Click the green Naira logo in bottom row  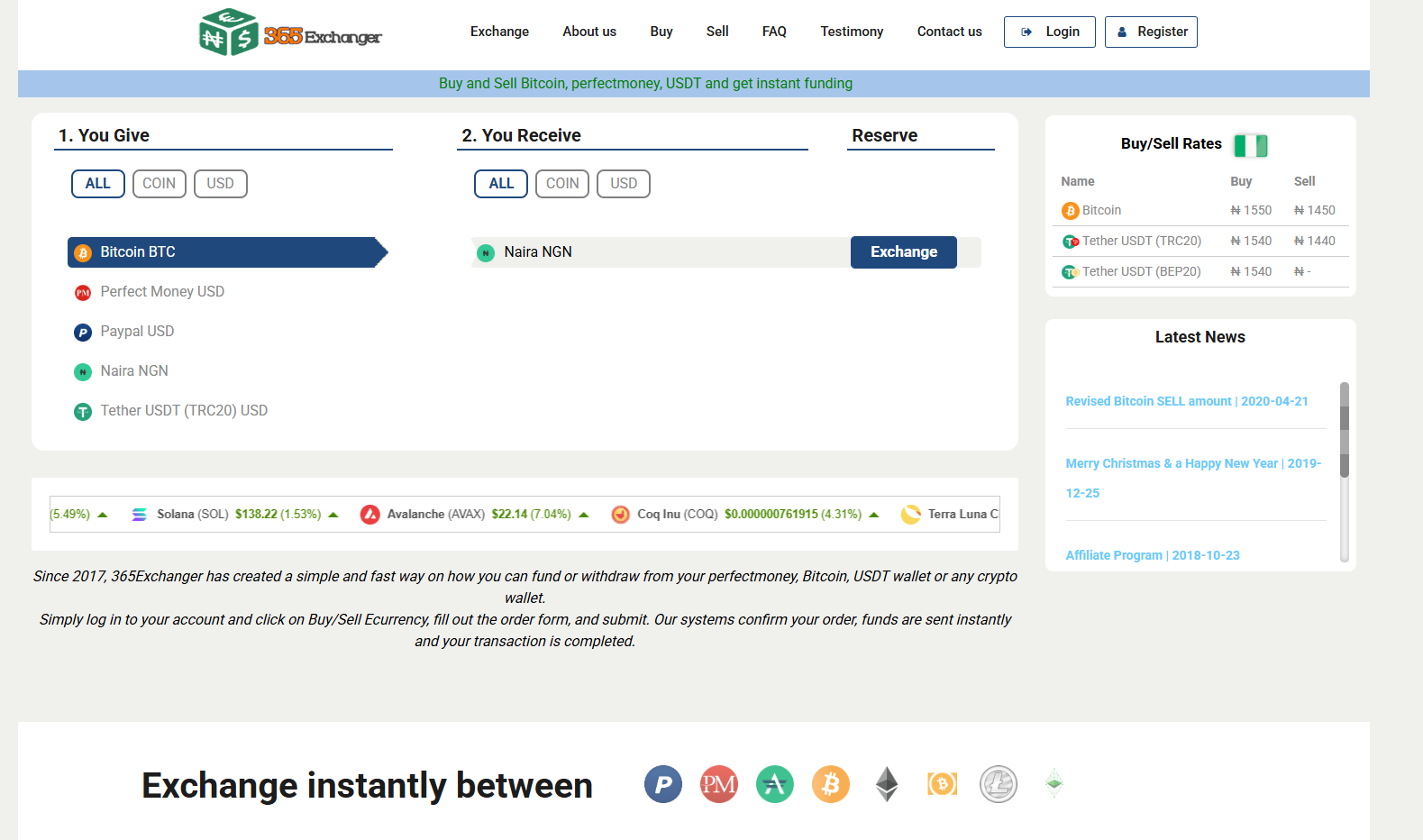775,784
